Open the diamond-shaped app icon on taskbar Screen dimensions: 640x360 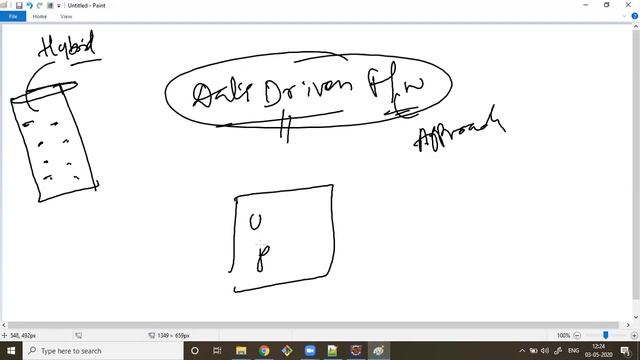point(287,351)
